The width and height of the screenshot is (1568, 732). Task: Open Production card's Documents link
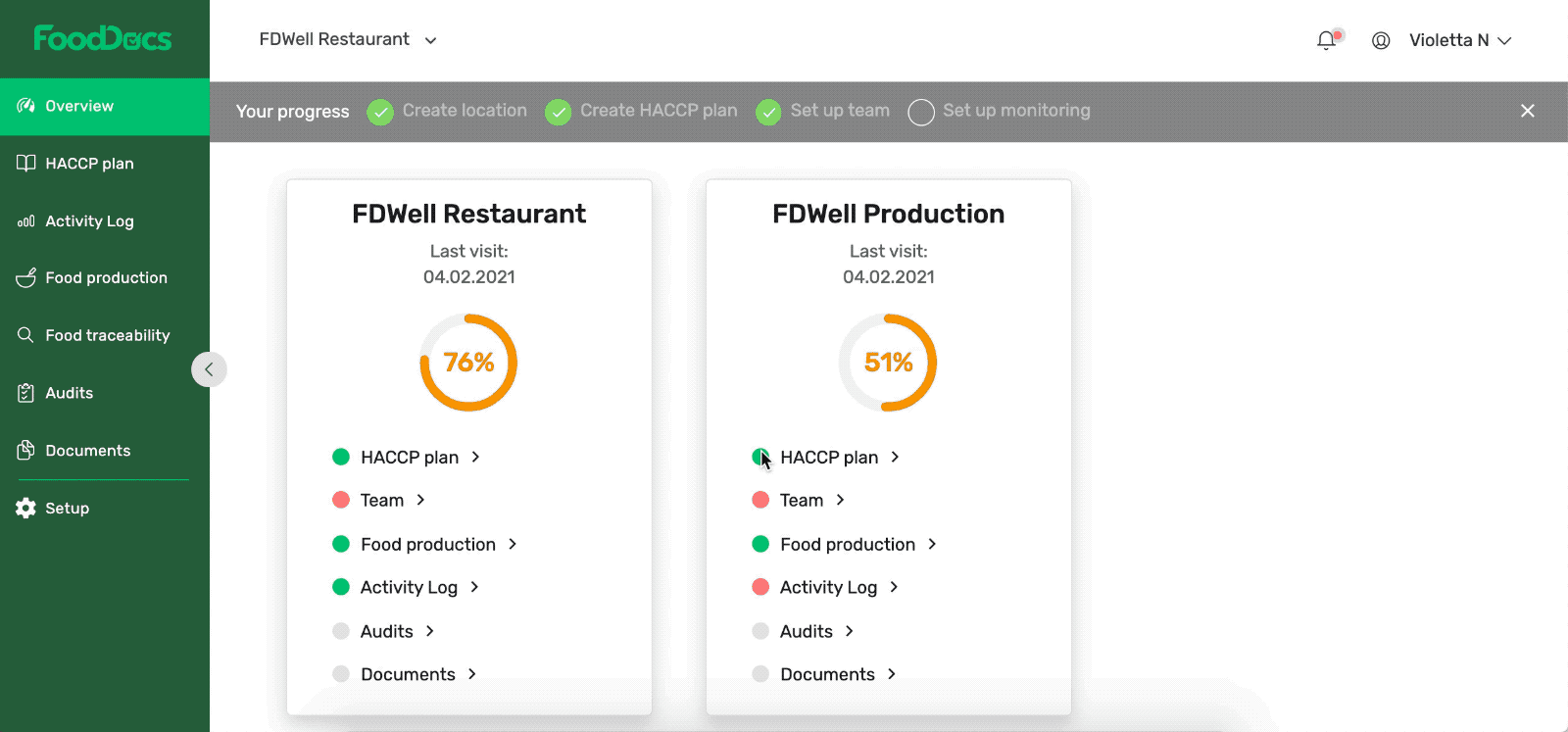(x=827, y=674)
